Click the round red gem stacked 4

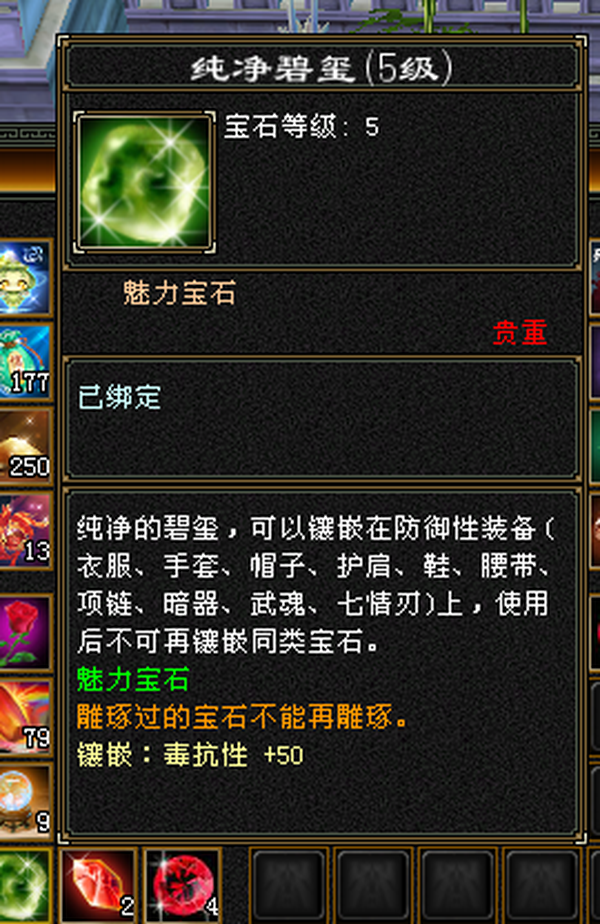point(183,886)
